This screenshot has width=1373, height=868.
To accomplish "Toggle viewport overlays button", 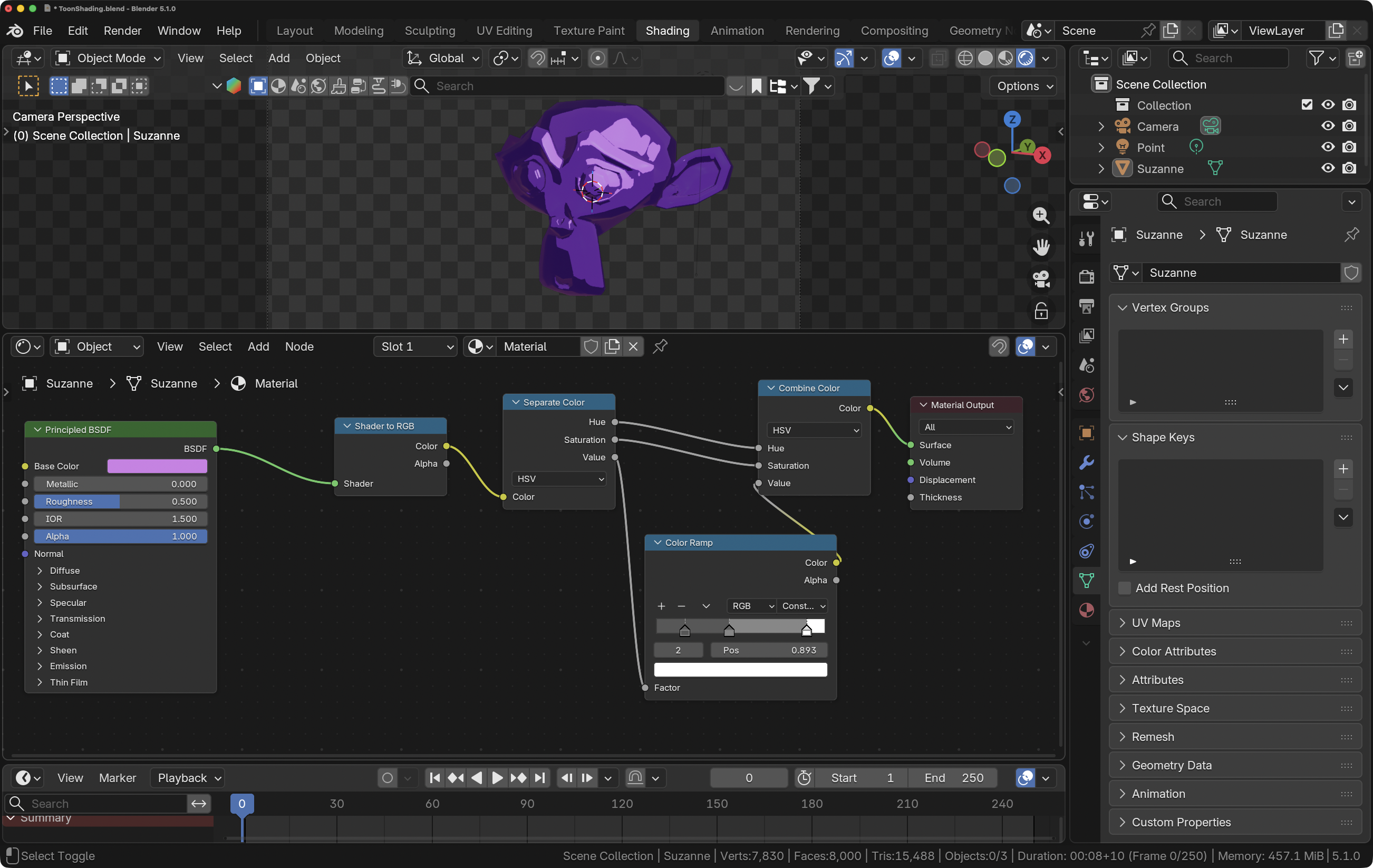I will tap(891, 58).
